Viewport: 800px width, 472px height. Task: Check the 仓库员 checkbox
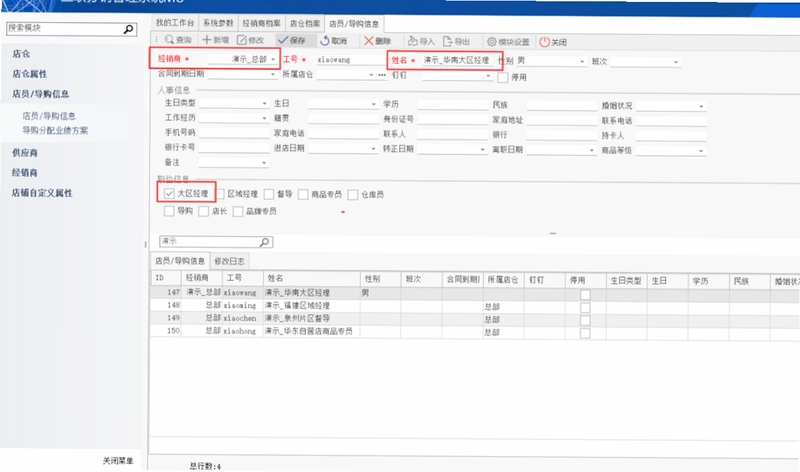(x=353, y=194)
